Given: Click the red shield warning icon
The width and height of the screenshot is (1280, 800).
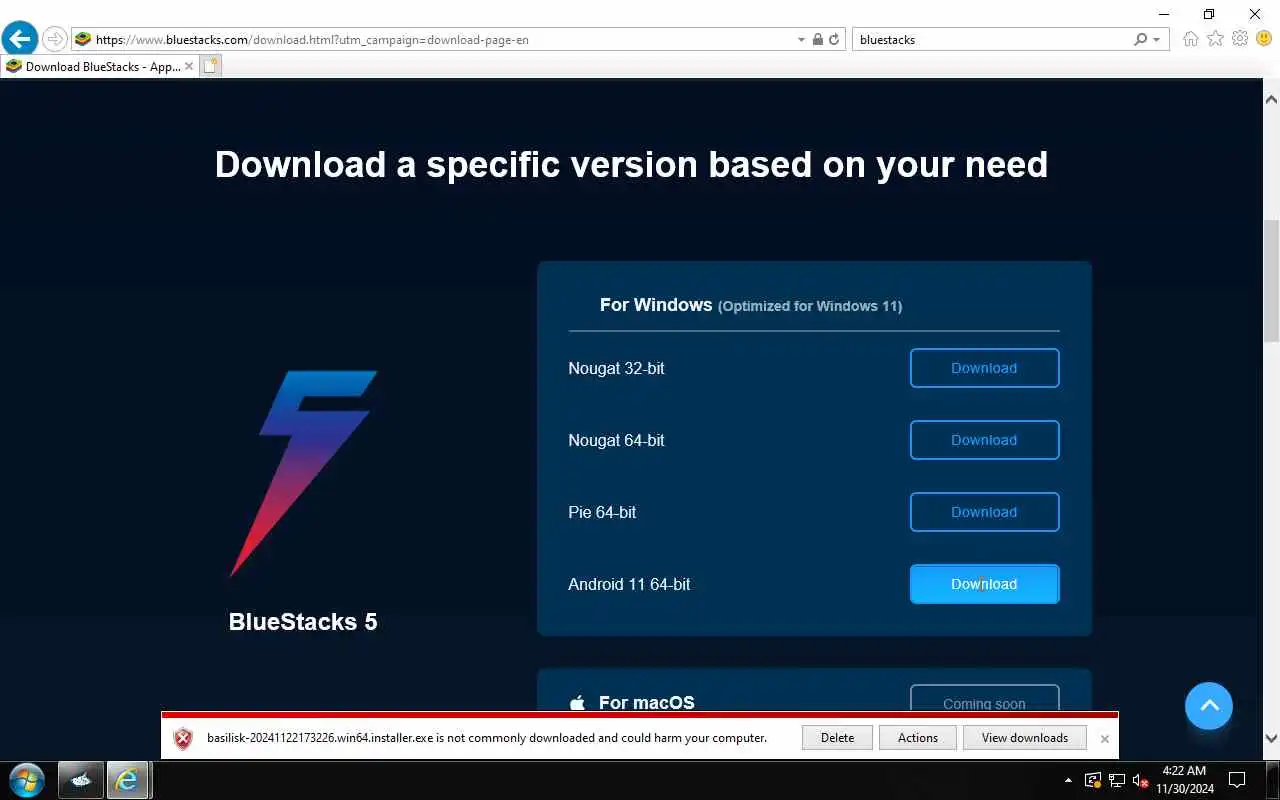Looking at the screenshot, I should point(183,739).
